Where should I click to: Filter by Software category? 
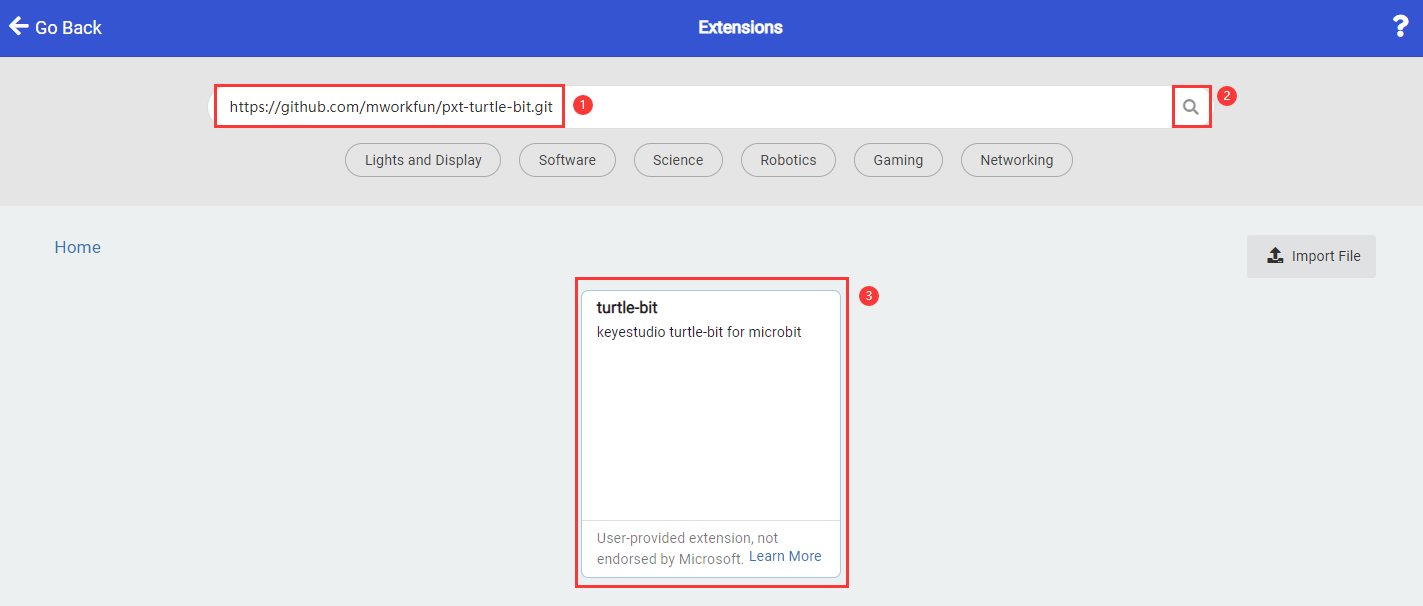[567, 160]
